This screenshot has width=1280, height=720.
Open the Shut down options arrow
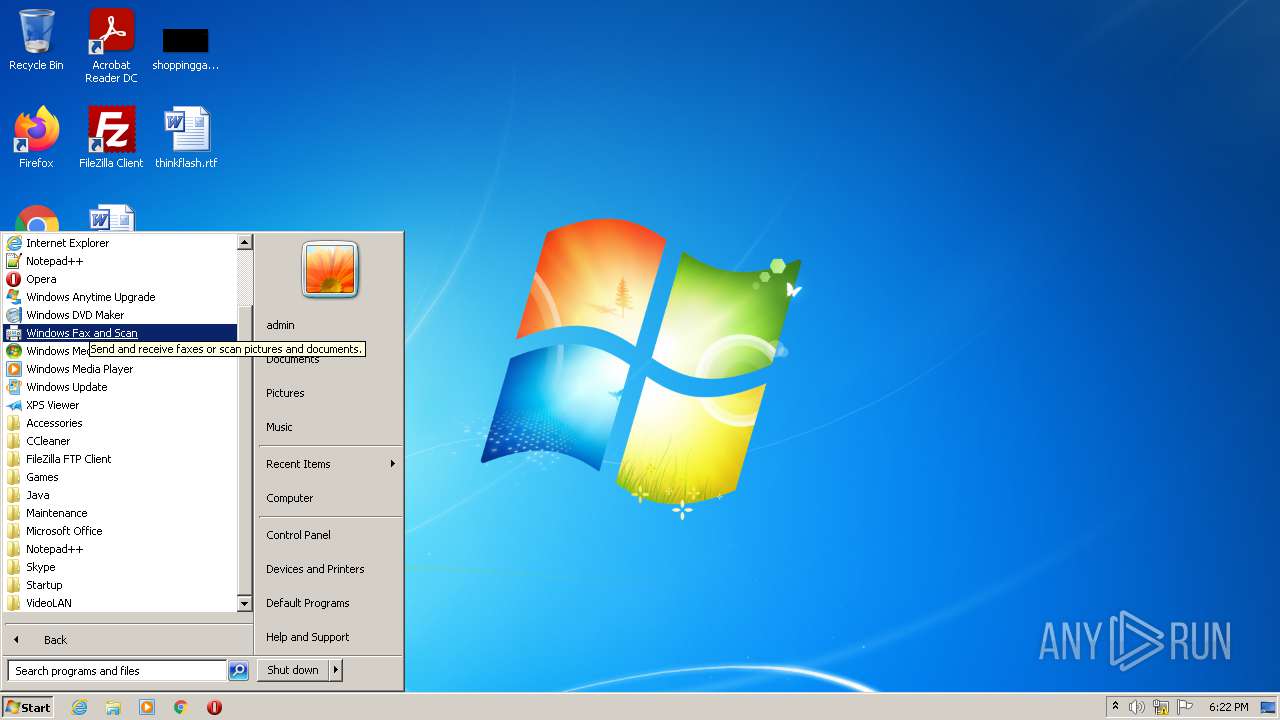[x=336, y=670]
